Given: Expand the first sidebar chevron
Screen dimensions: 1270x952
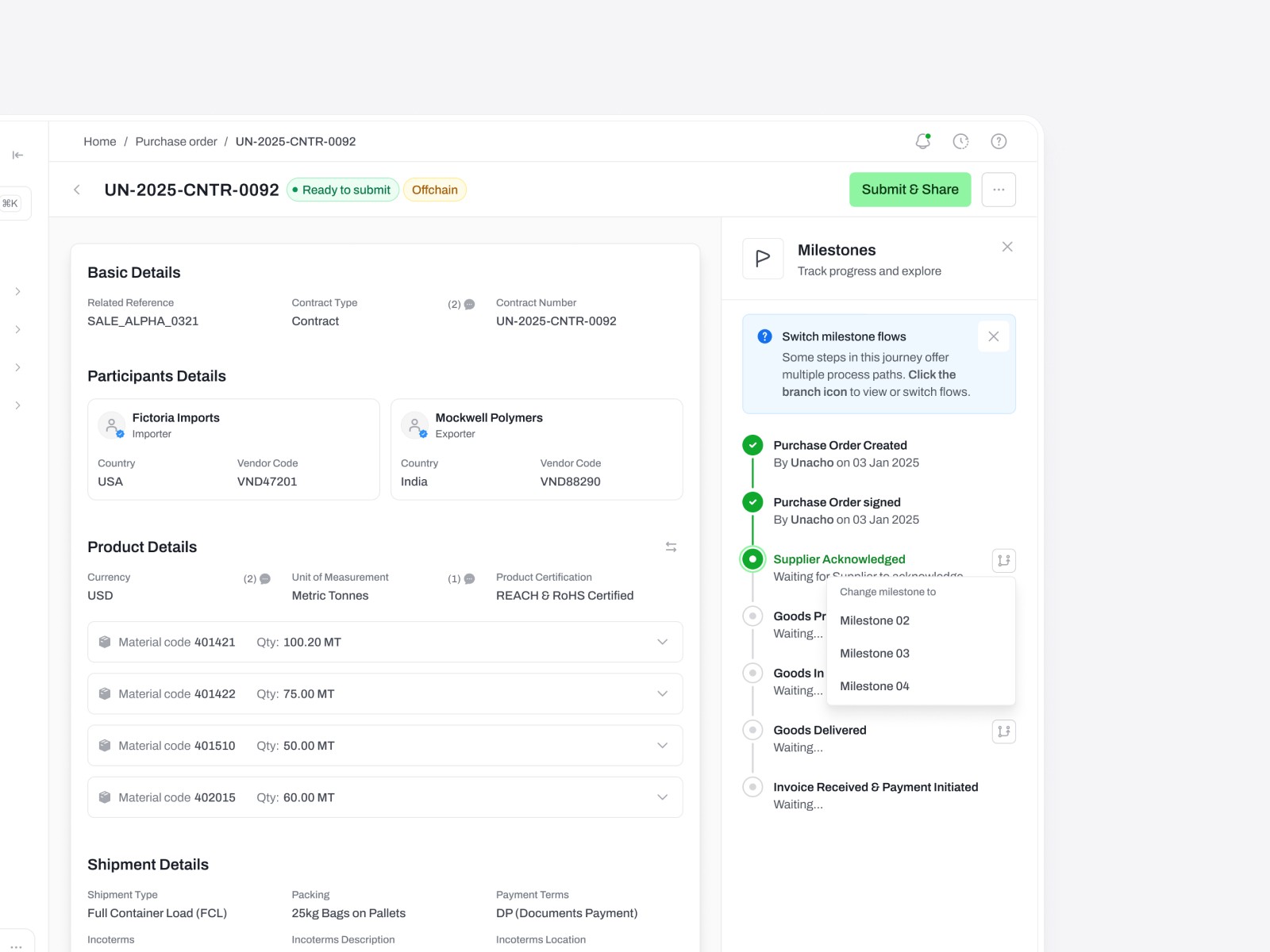Looking at the screenshot, I should [x=17, y=291].
